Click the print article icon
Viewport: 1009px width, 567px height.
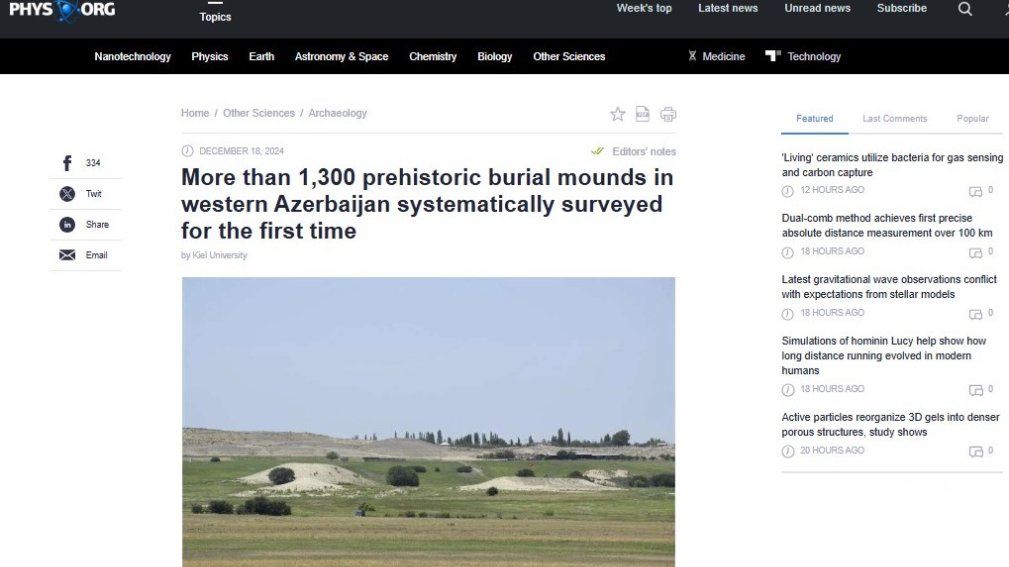668,114
